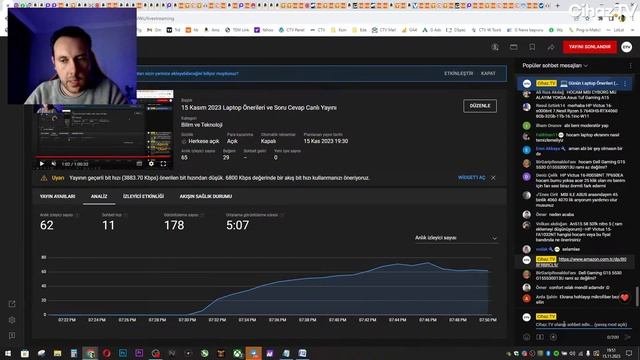Image resolution: width=640 pixels, height=360 pixels.
Task: Open the channel account avatar menu
Action: (x=627, y=47)
